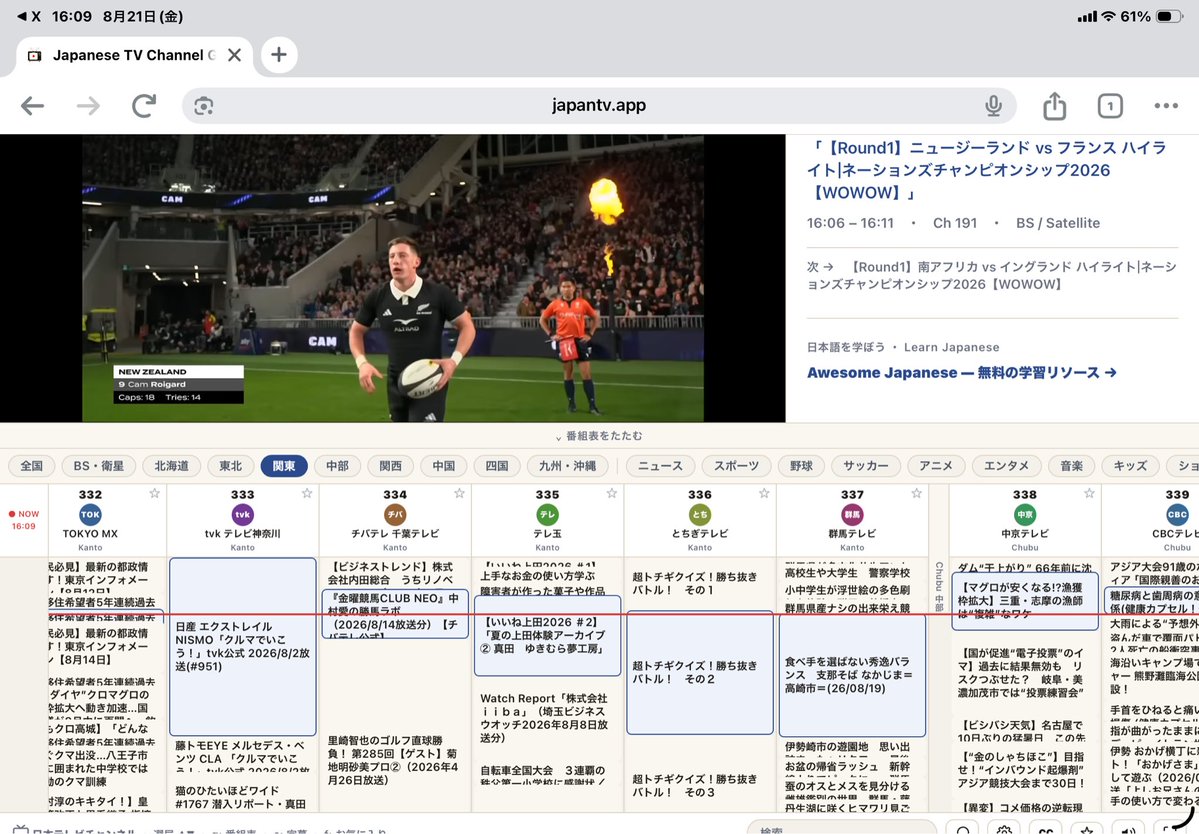1199x834 pixels.
Task: Select the 中国 region filter
Action: pos(444,466)
